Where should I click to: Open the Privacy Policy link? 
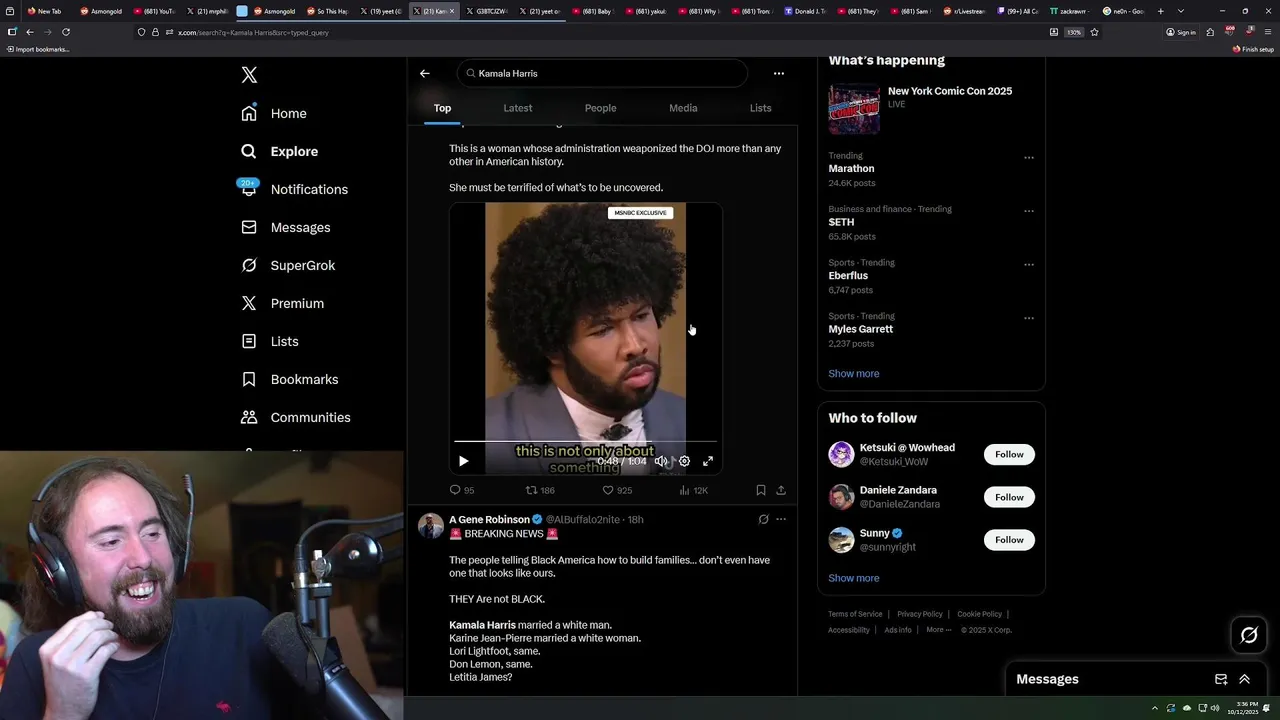[920, 614]
